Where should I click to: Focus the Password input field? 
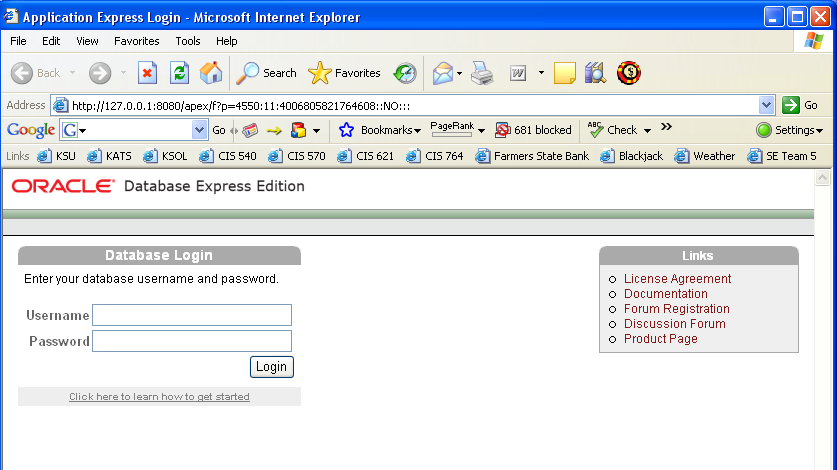192,341
